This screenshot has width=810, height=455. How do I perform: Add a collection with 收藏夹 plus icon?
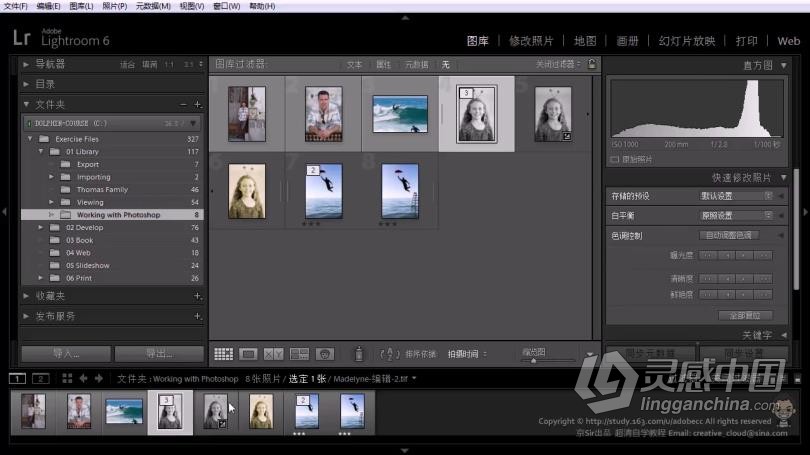(197, 296)
